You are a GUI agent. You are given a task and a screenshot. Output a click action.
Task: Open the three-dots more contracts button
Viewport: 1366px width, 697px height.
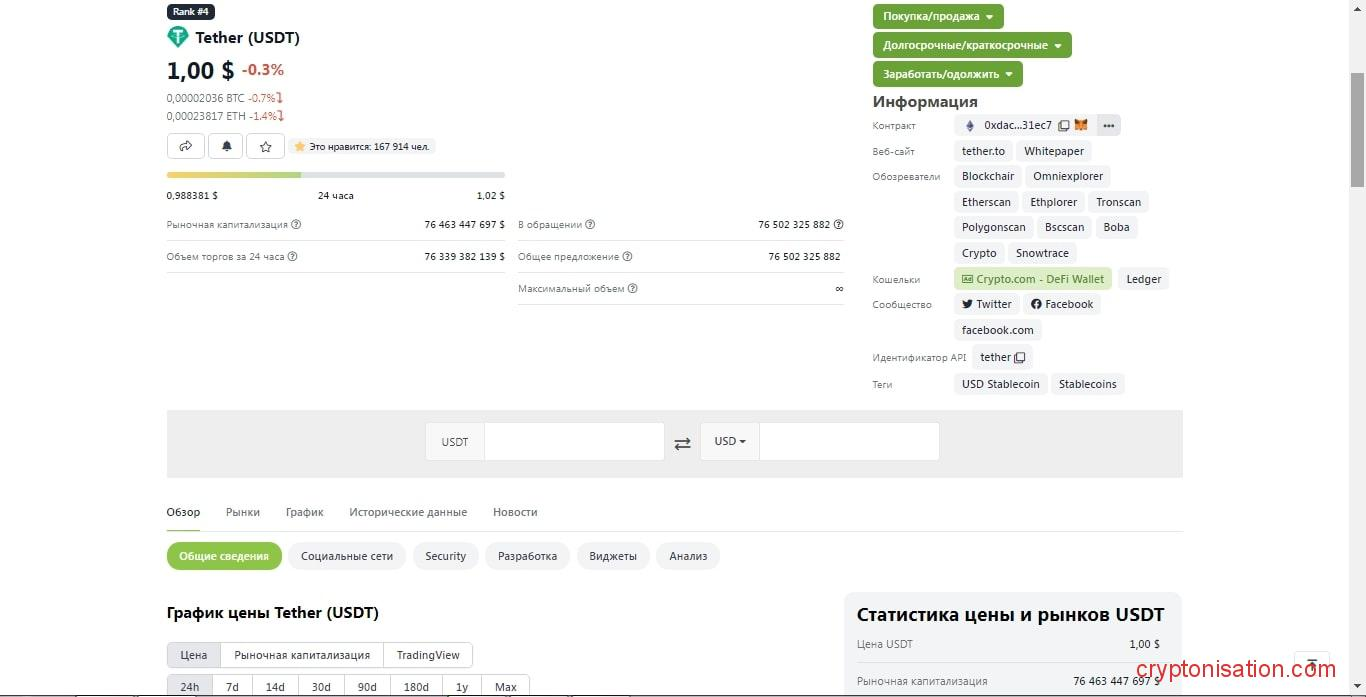click(1108, 126)
